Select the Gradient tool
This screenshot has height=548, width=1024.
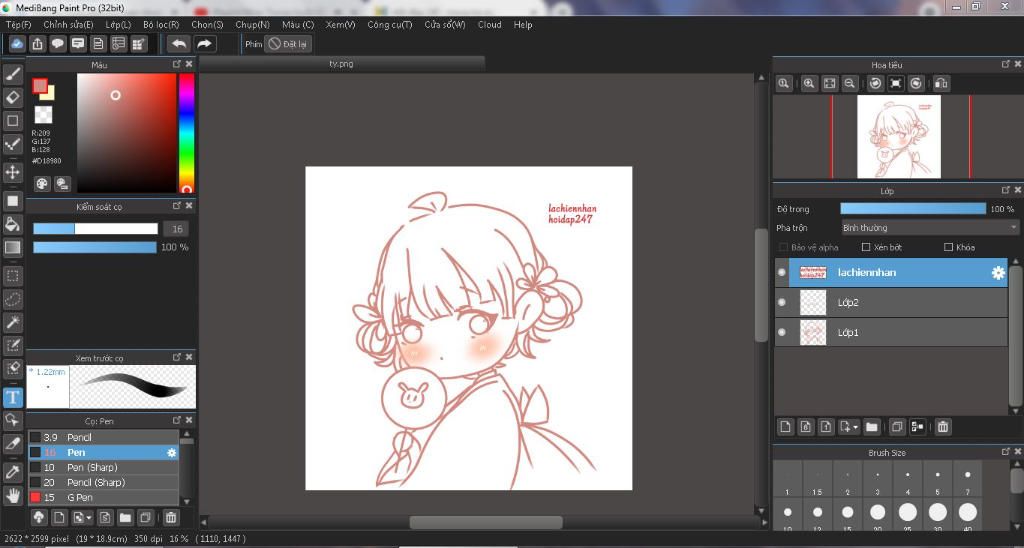[x=12, y=248]
